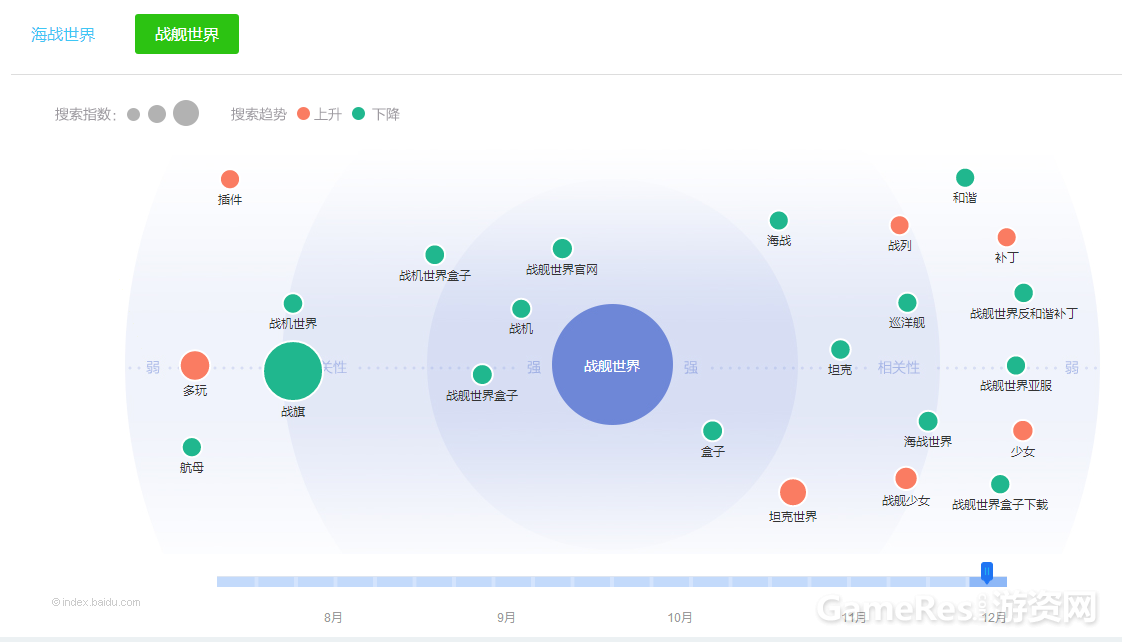Select the 坦克 green dot
Screen dimensions: 1122x642
click(840, 349)
